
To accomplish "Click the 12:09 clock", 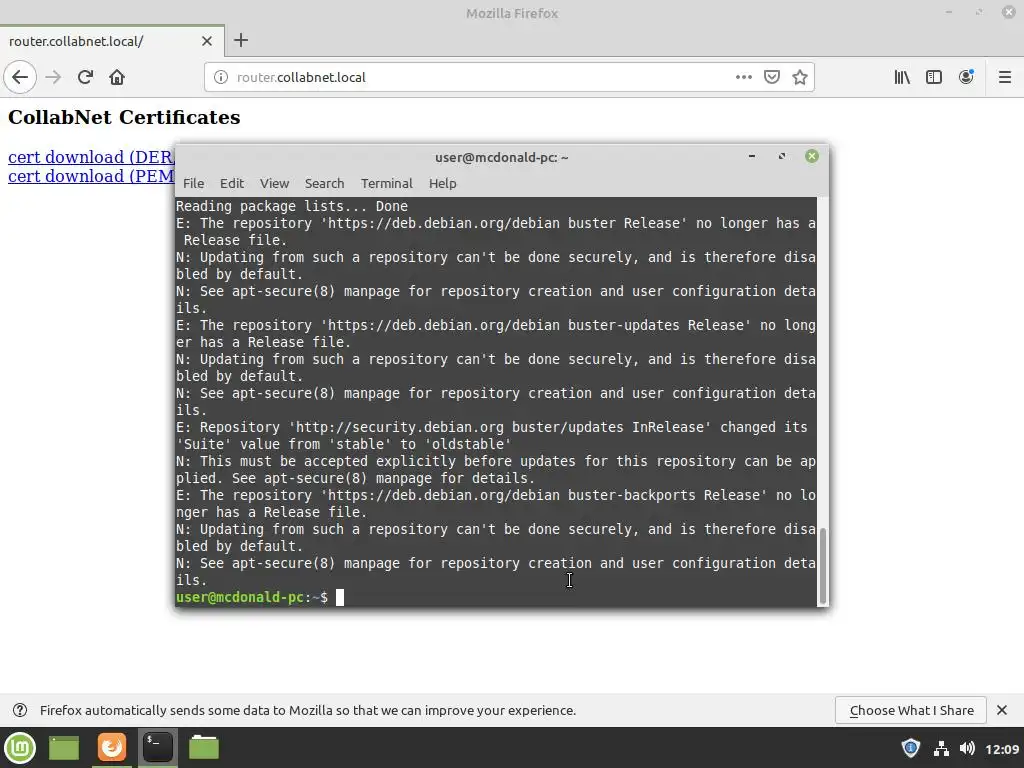I will (x=1002, y=749).
